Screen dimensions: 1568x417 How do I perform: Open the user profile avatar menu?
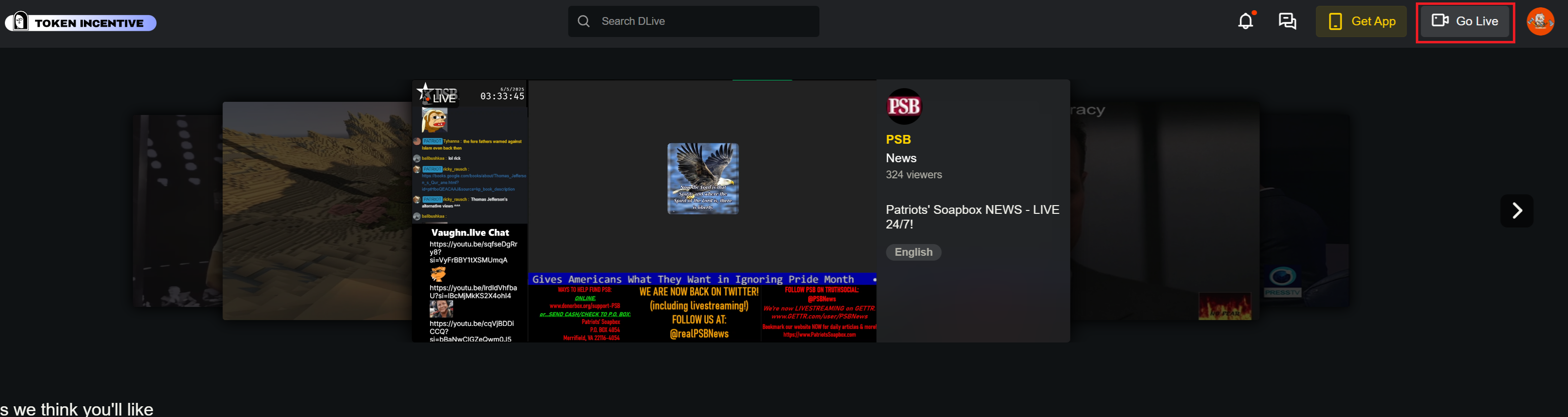pyautogui.click(x=1540, y=21)
